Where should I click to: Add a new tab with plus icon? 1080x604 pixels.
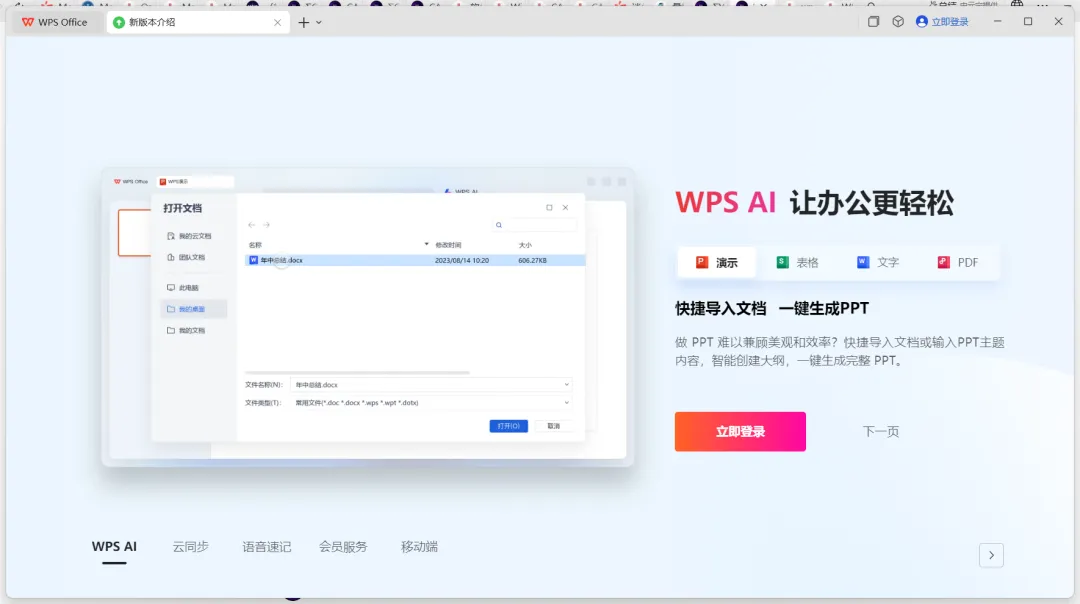click(303, 23)
